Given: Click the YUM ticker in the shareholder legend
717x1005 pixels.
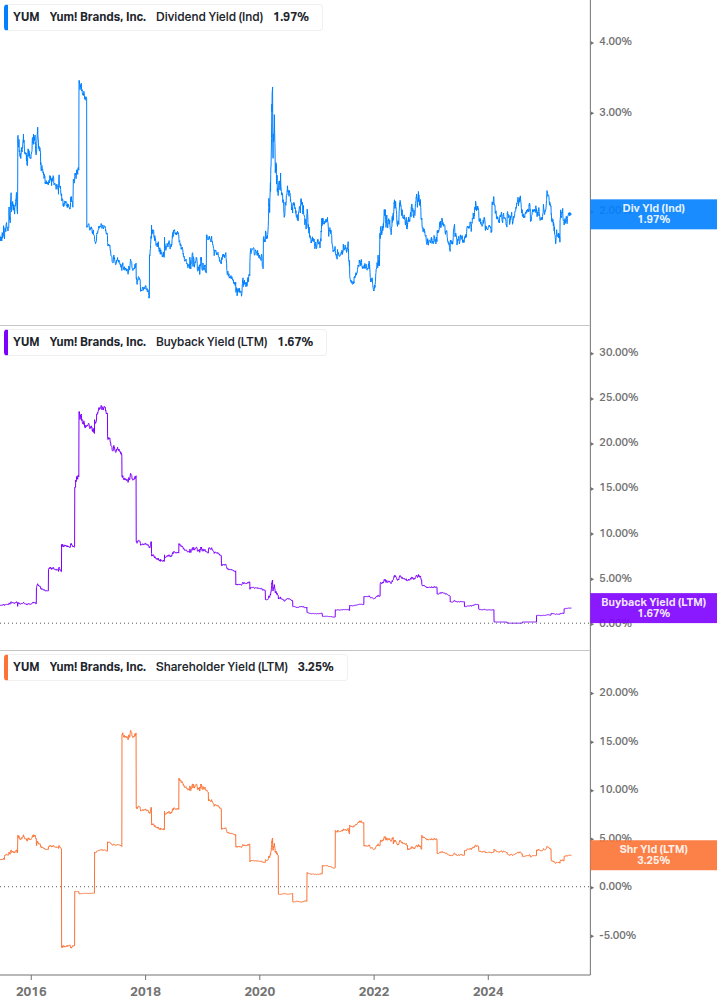Looking at the screenshot, I should coord(26,667).
